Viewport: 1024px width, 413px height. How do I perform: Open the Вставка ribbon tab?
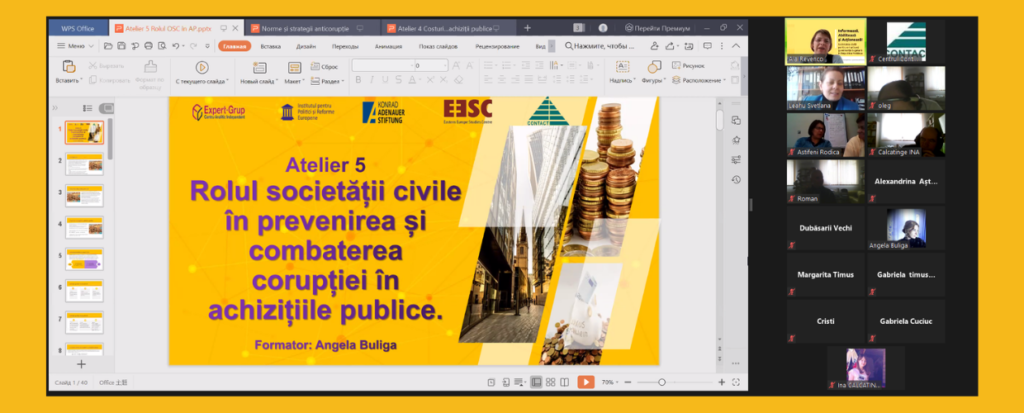tap(271, 46)
